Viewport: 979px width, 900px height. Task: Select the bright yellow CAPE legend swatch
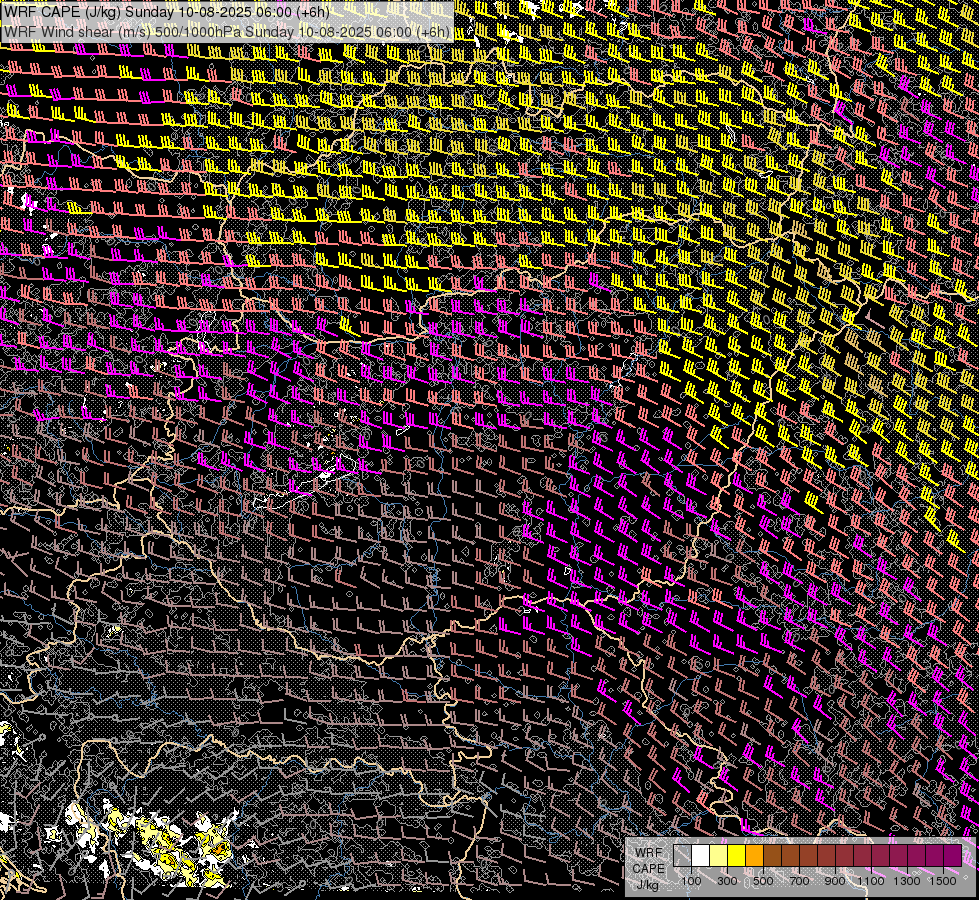tap(737, 856)
